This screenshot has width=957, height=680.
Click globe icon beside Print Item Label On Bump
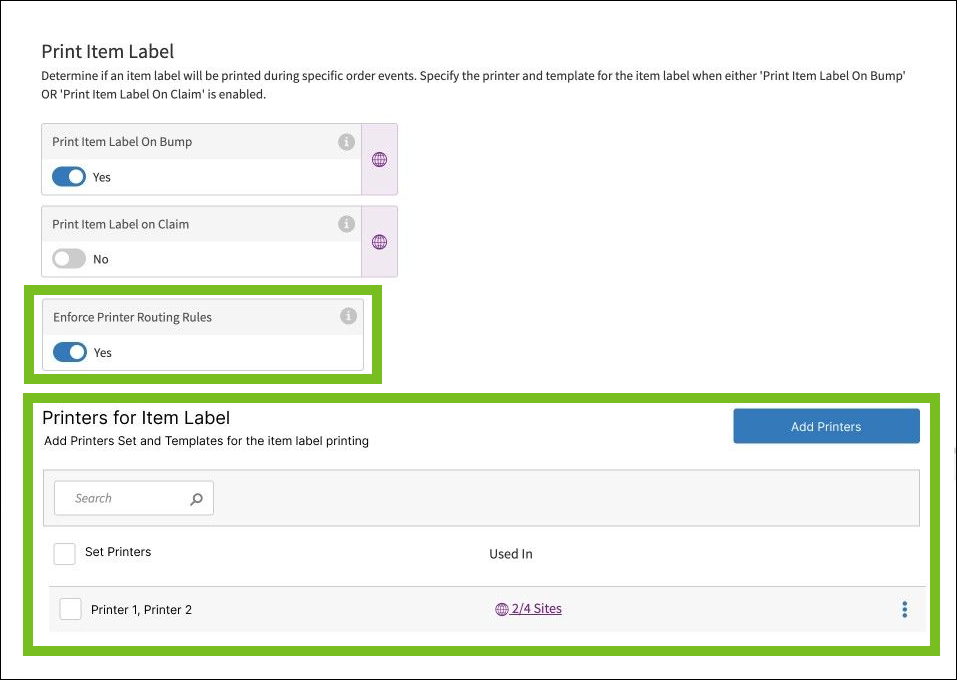379,159
